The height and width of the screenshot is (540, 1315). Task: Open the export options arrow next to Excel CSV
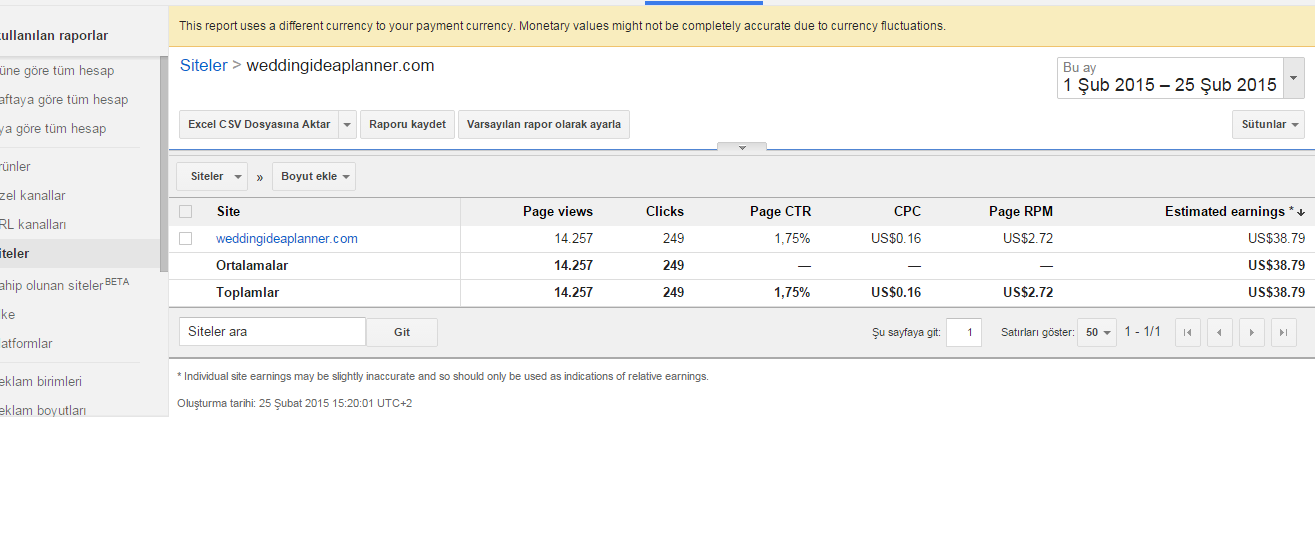click(347, 125)
